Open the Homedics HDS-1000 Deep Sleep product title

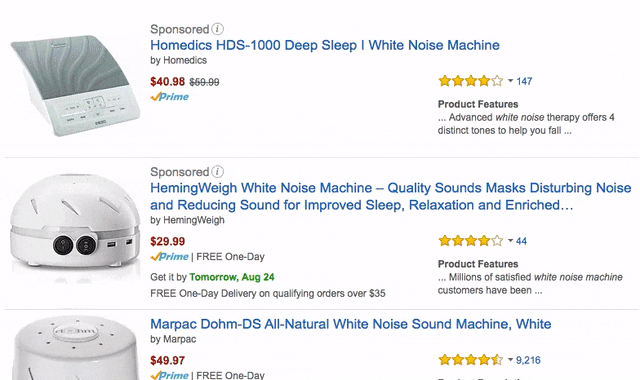324,45
